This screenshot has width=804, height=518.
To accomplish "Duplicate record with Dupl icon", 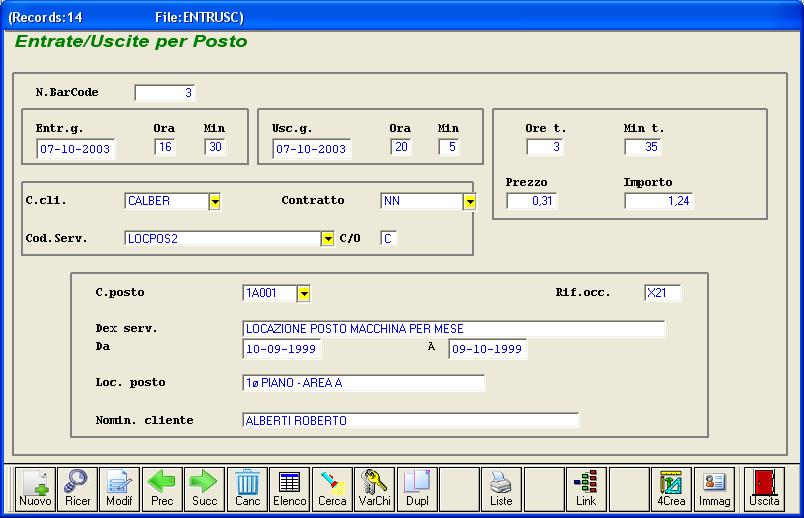I will point(417,488).
